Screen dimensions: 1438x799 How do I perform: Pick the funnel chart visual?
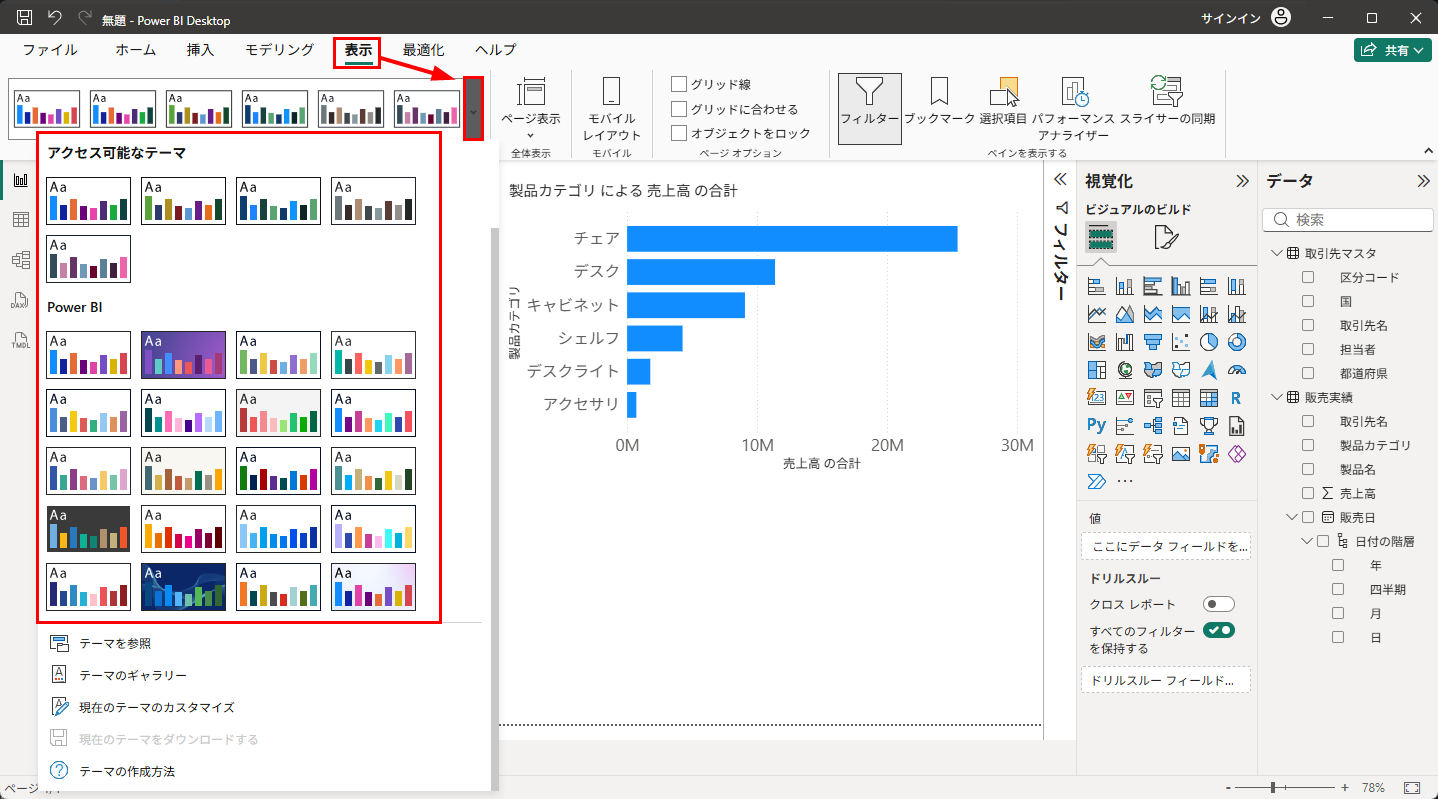coord(1152,342)
